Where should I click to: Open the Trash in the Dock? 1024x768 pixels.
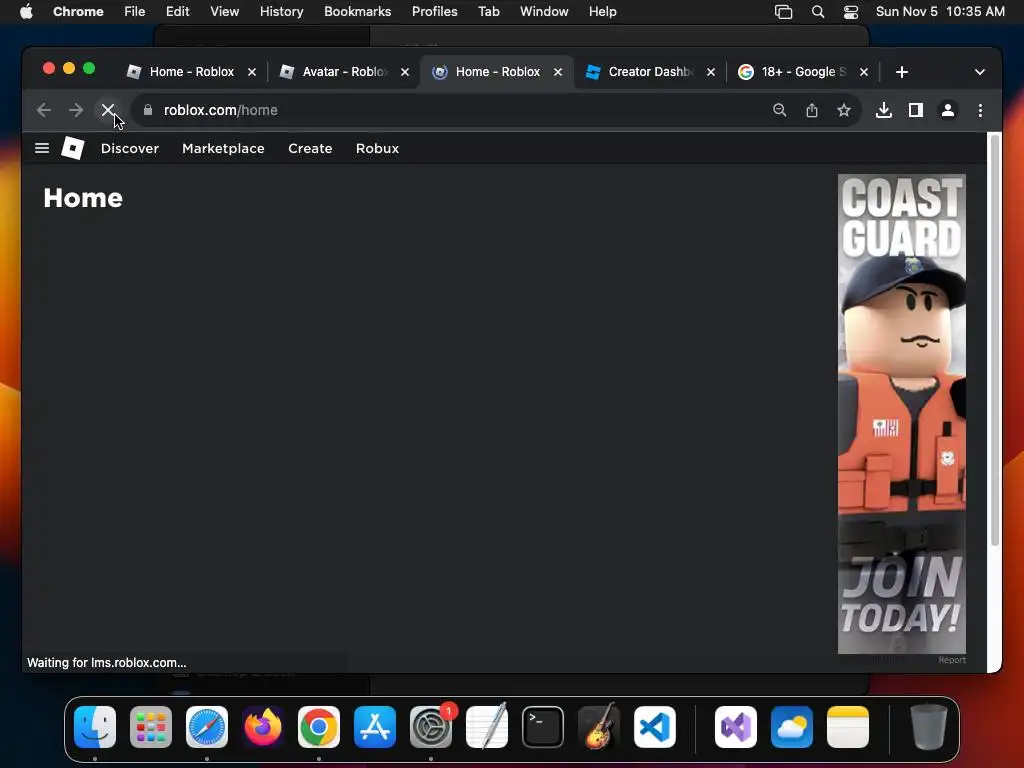[929, 727]
